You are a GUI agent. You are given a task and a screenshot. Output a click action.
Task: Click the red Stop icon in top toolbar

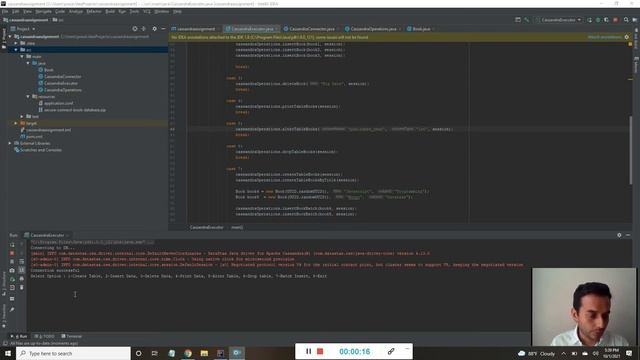[x=616, y=20]
